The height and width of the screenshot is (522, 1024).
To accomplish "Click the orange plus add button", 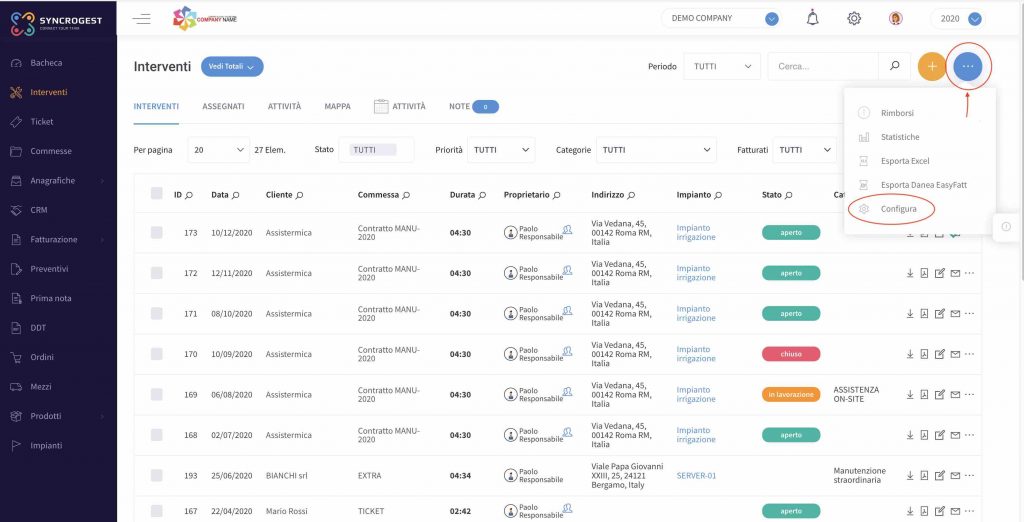I will pyautogui.click(x=932, y=67).
